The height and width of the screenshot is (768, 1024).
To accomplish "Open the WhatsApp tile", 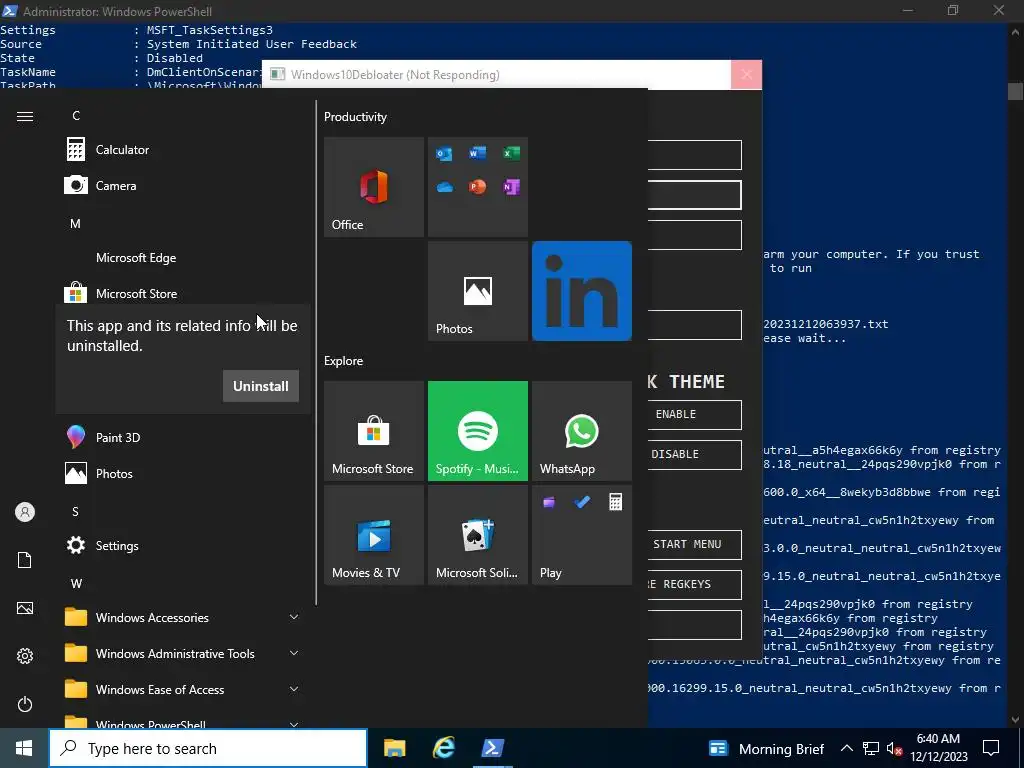I will (582, 431).
